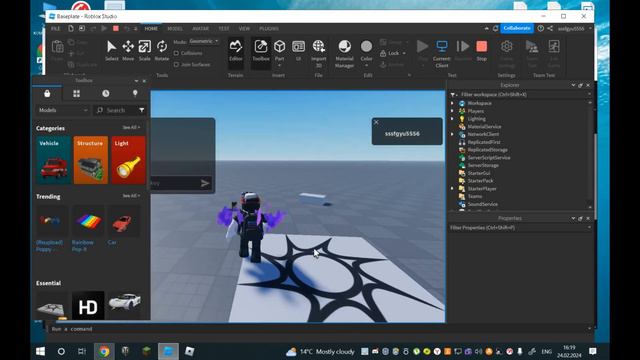The image size is (640, 360).
Task: Expand the Workspace tree node
Action: pos(452,103)
